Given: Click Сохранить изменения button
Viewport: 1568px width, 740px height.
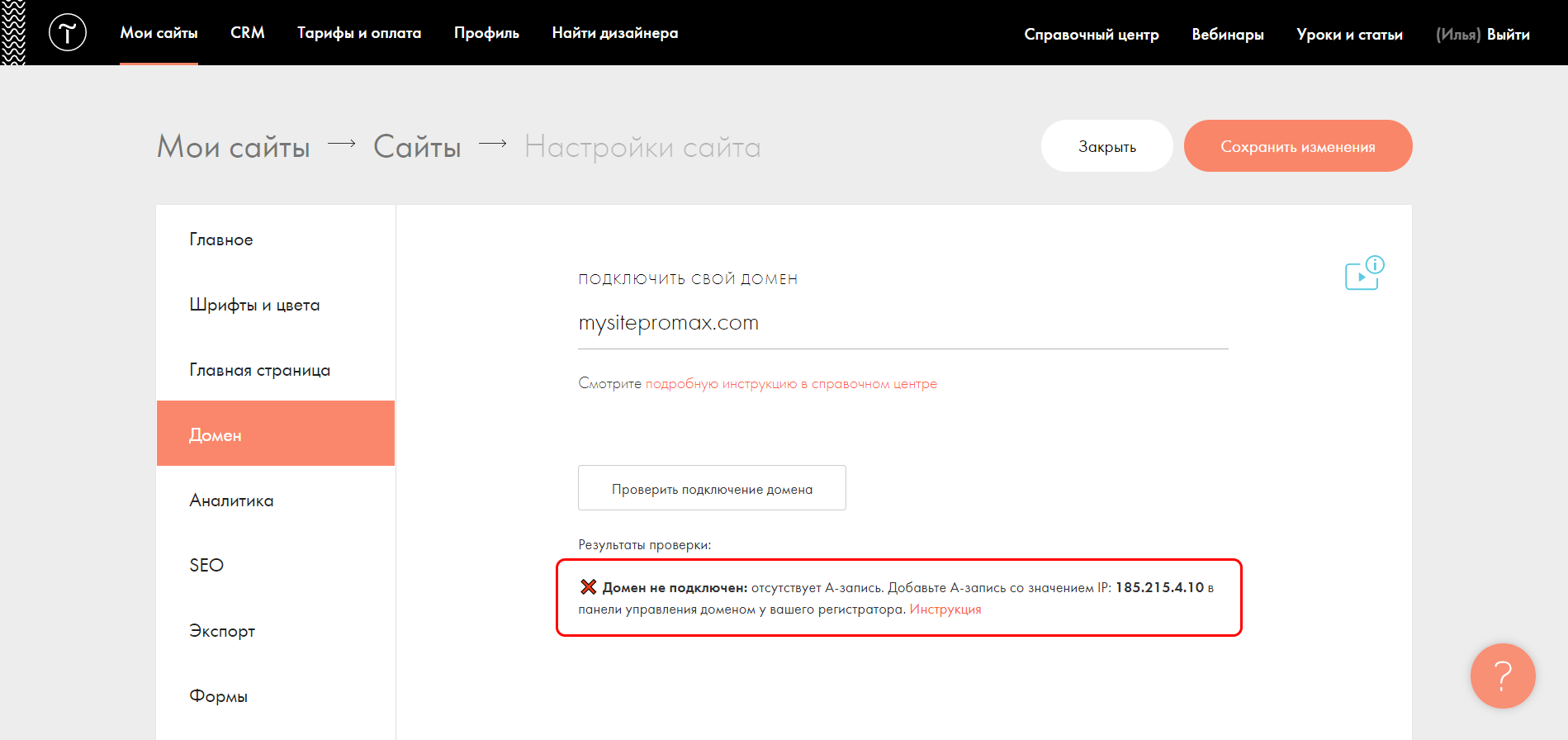Looking at the screenshot, I should pyautogui.click(x=1297, y=146).
